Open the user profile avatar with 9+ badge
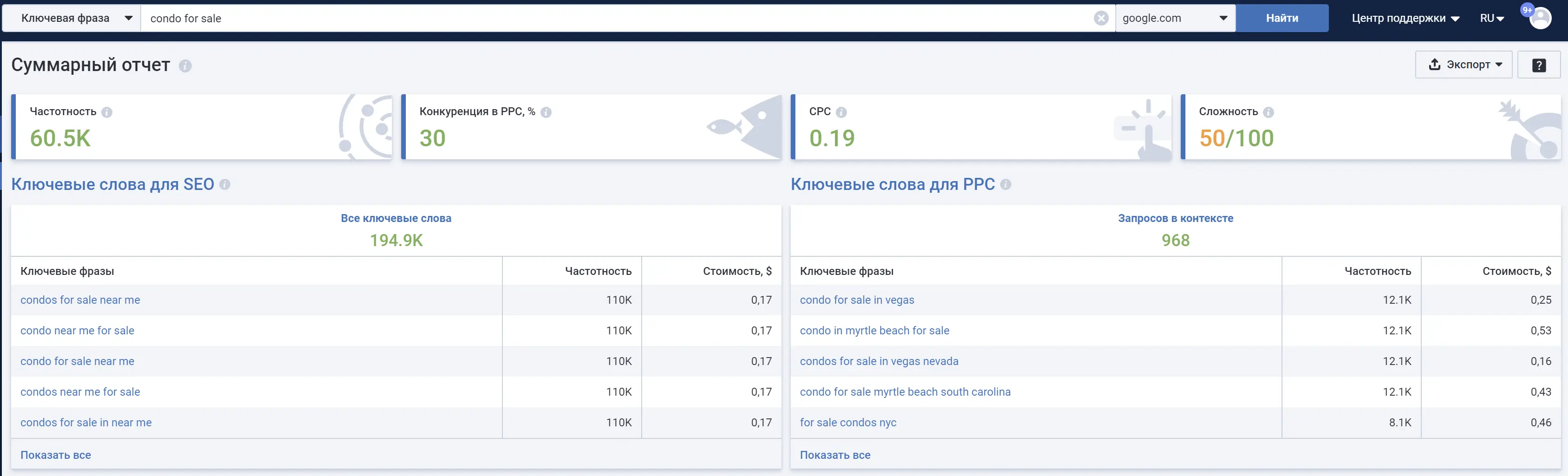Image resolution: width=1568 pixels, height=476 pixels. [1540, 18]
